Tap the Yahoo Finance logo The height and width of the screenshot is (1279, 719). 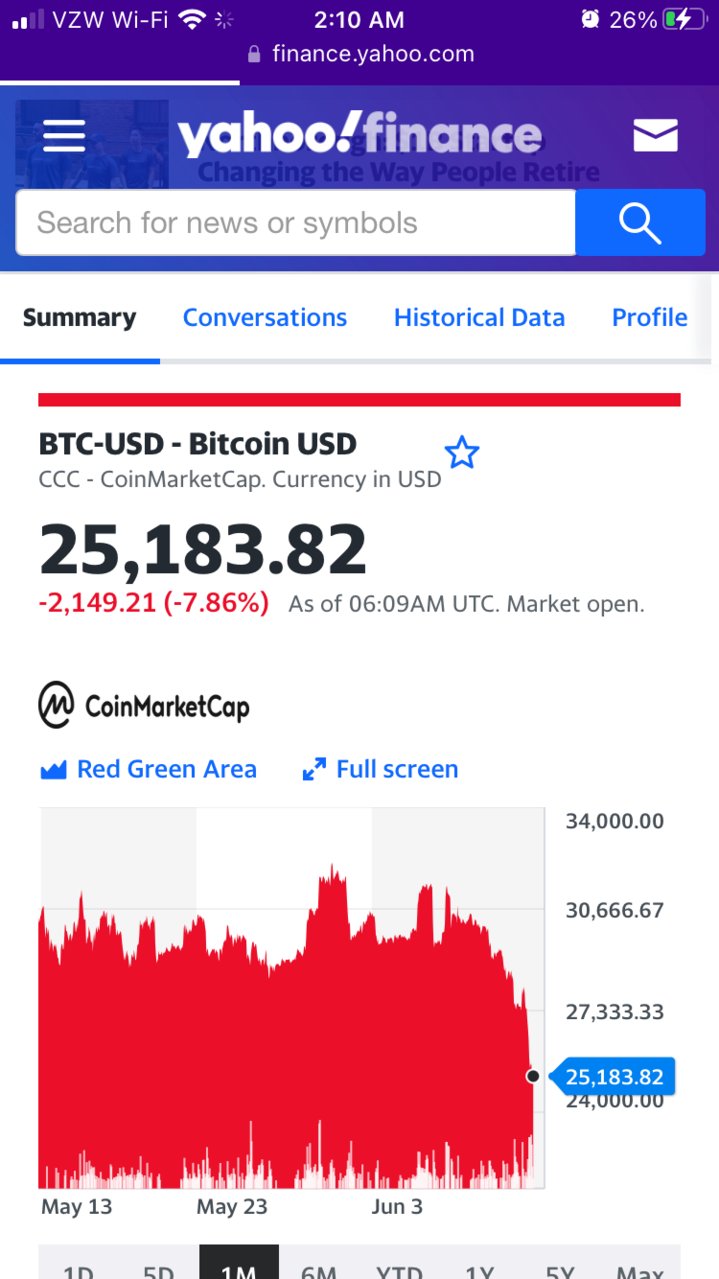(360, 135)
